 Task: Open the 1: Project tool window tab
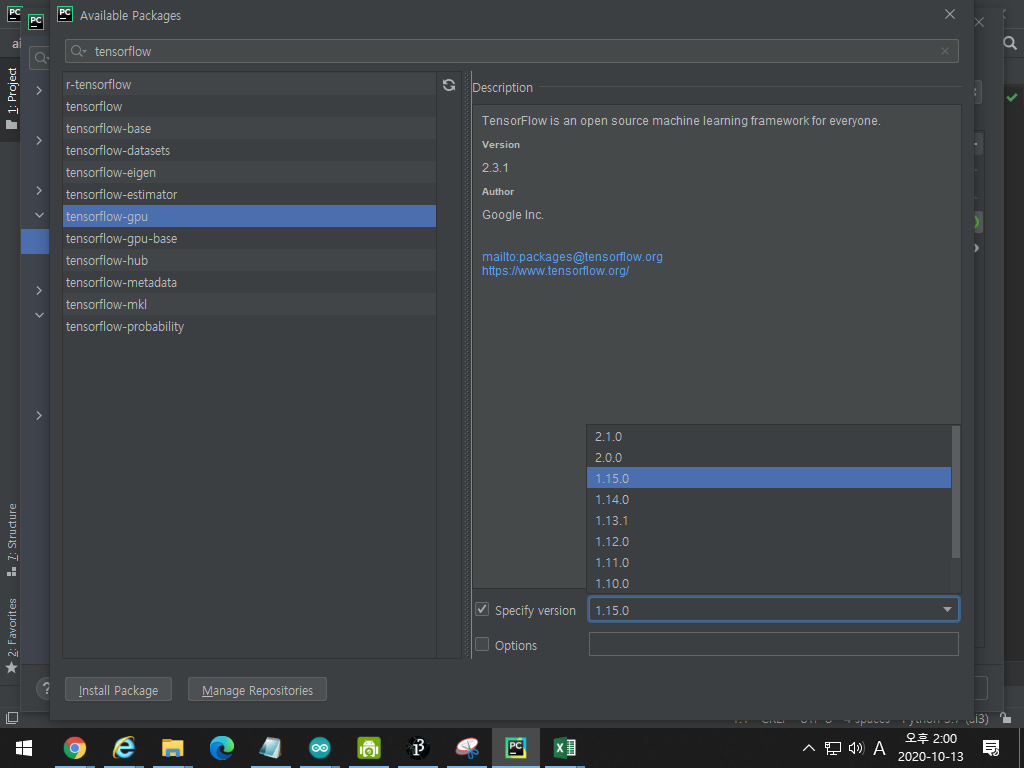point(12,97)
